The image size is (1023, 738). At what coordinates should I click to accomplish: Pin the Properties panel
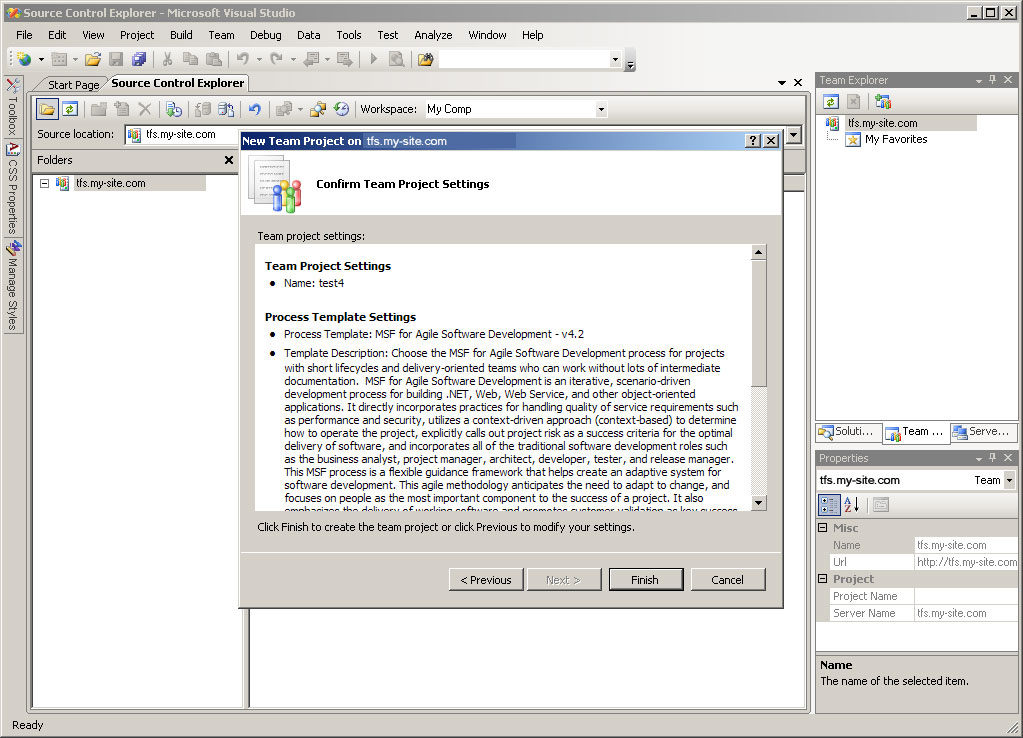(992, 457)
